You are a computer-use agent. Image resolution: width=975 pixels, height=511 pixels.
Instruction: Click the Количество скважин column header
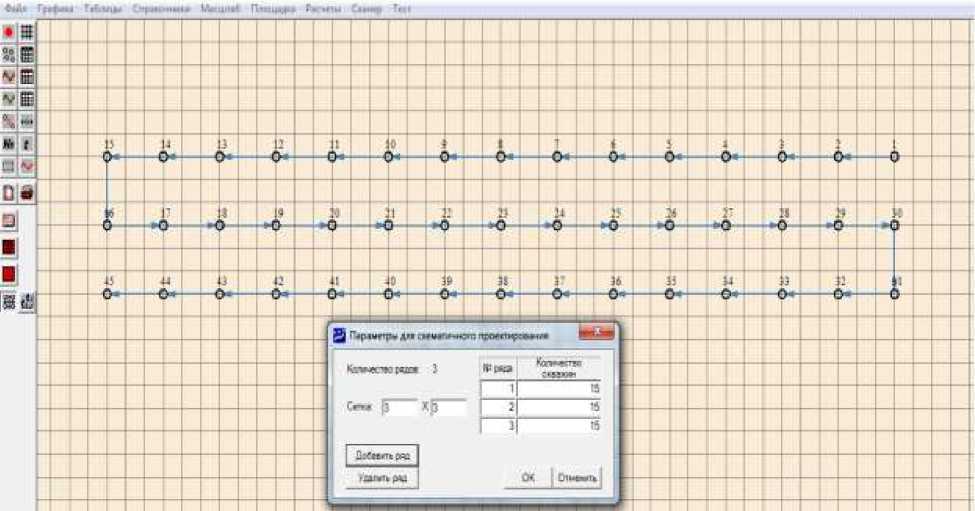tap(558, 369)
